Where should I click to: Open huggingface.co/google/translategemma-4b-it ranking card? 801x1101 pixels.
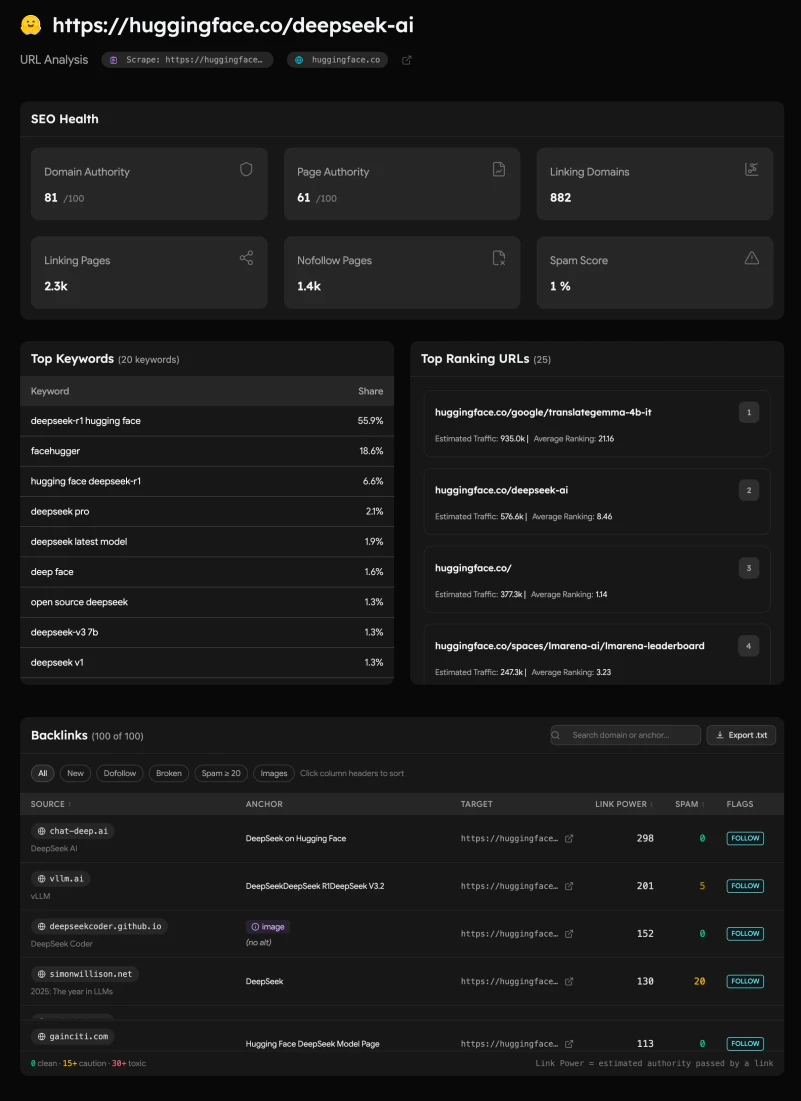pos(597,424)
